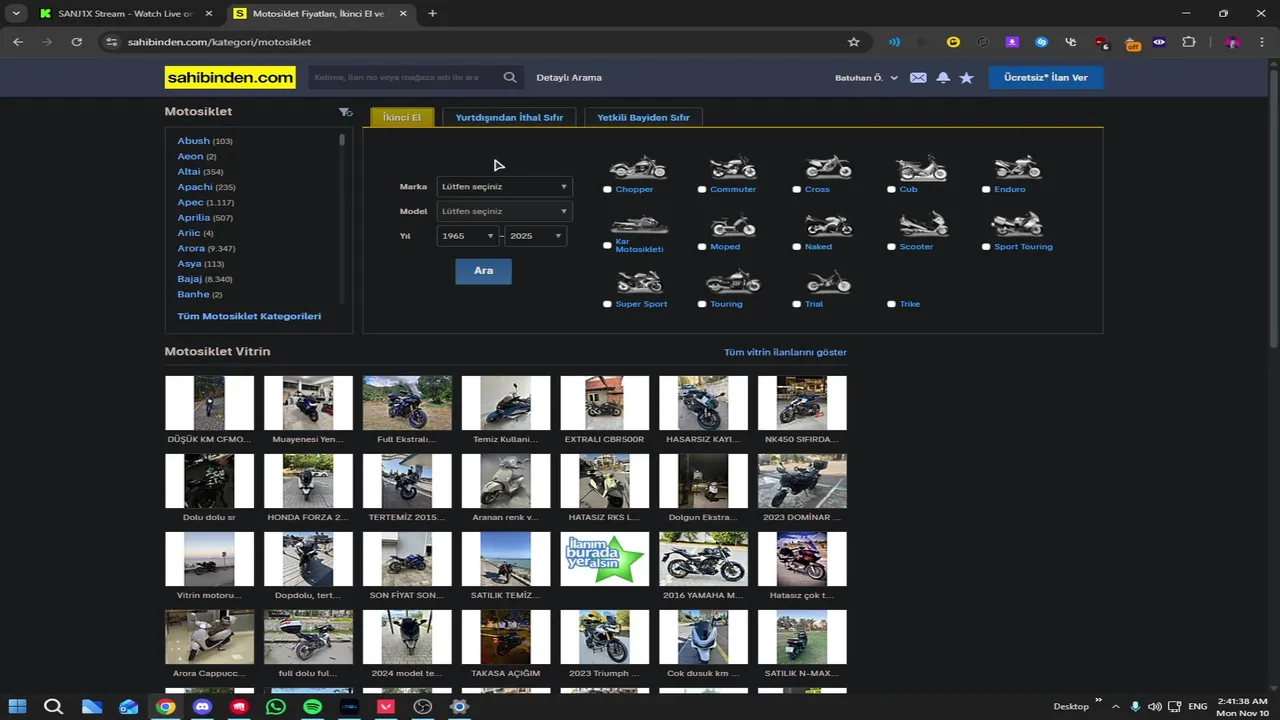Click the eye extension icon
The width and height of the screenshot is (1280, 720).
(1159, 42)
